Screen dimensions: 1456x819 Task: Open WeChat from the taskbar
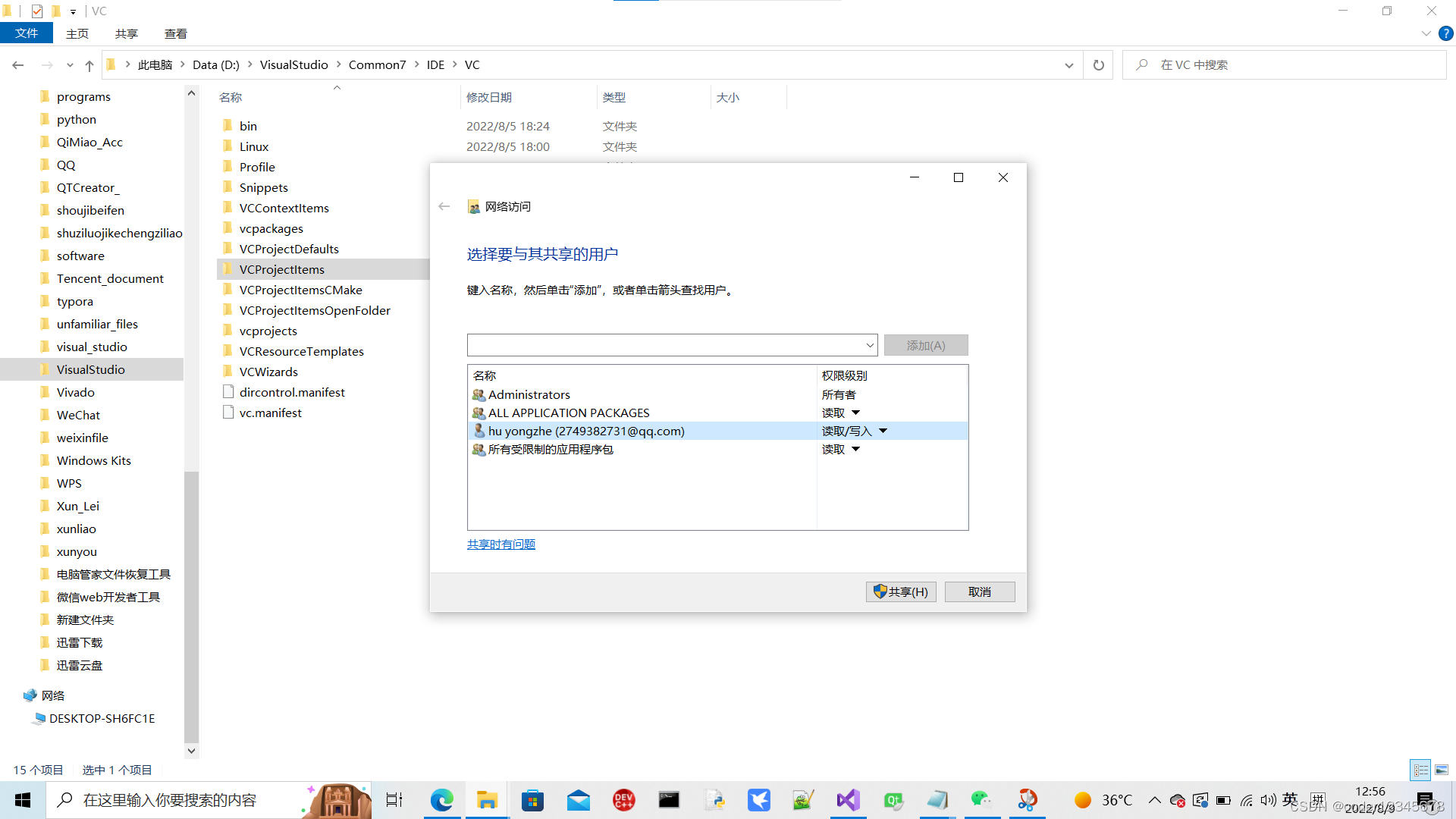[981, 800]
